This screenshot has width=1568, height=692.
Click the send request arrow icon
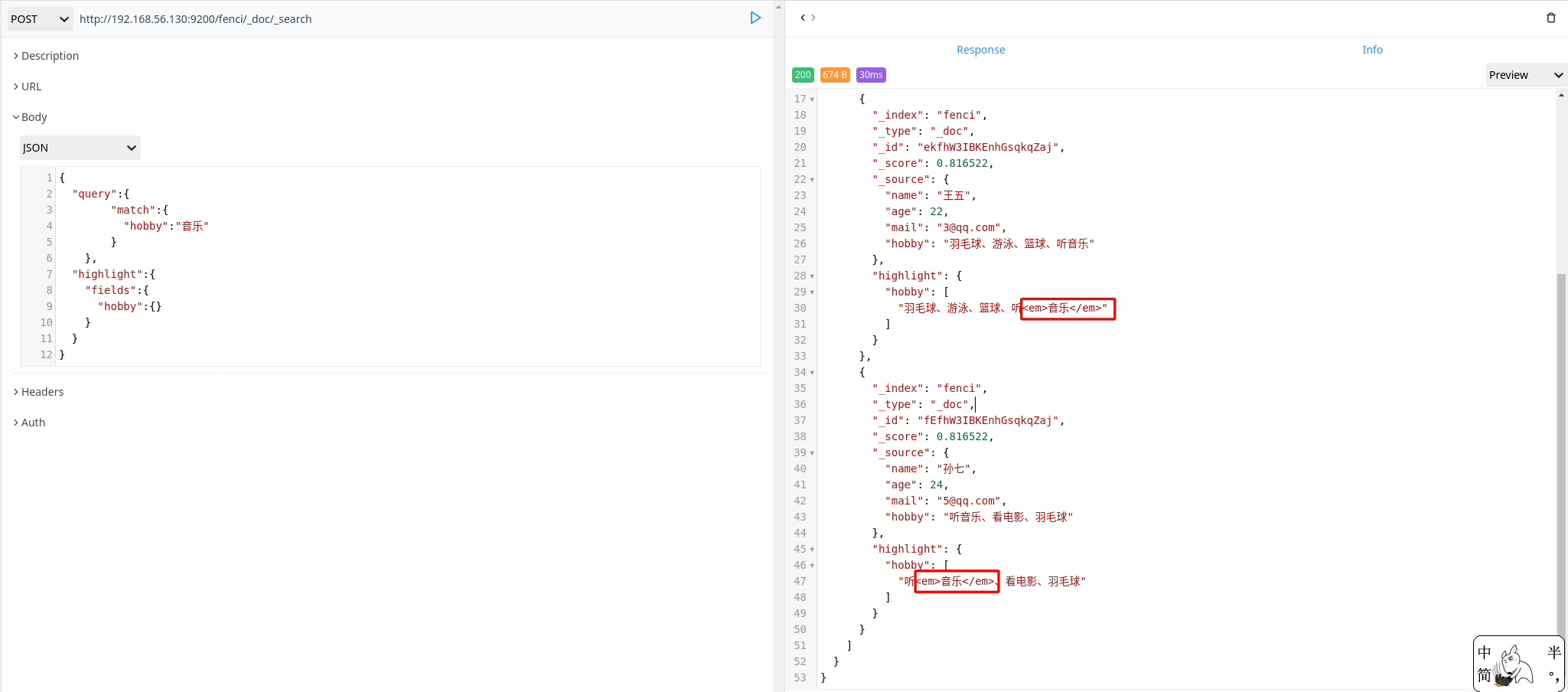tap(756, 18)
